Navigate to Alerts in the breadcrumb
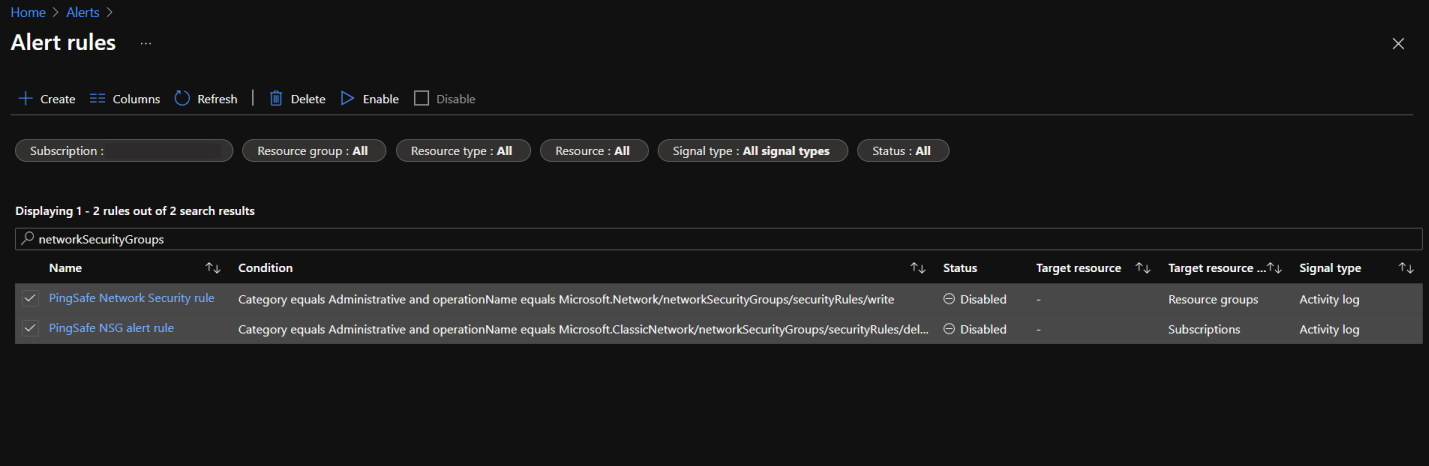 [x=82, y=12]
